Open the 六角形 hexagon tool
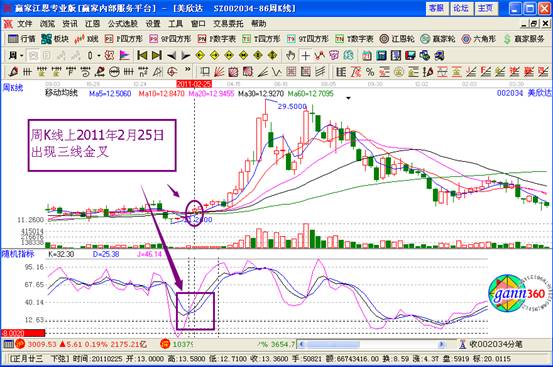The height and width of the screenshot is (367, 553). [x=479, y=39]
